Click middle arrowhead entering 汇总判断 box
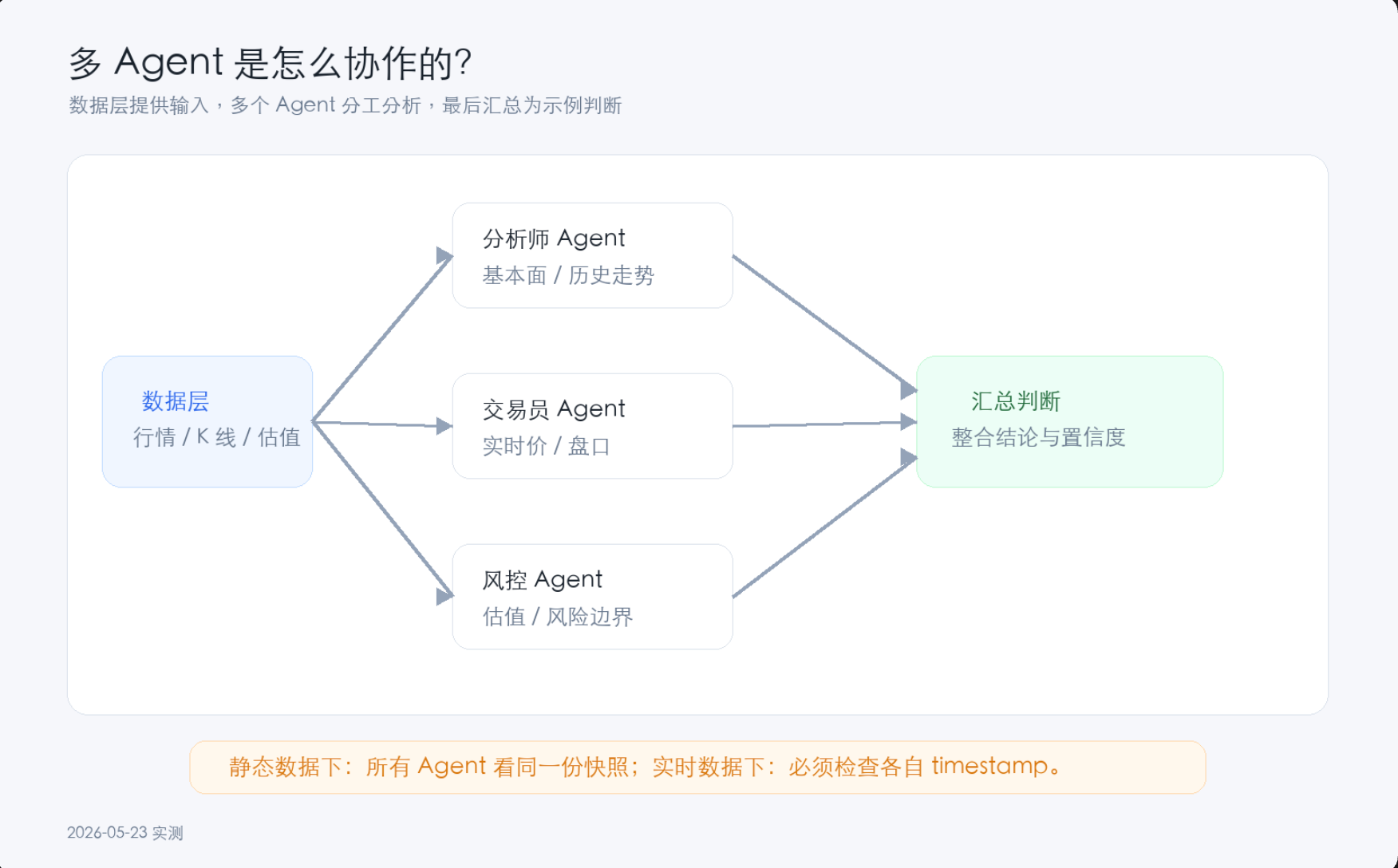The width and height of the screenshot is (1398, 868). coord(908,421)
